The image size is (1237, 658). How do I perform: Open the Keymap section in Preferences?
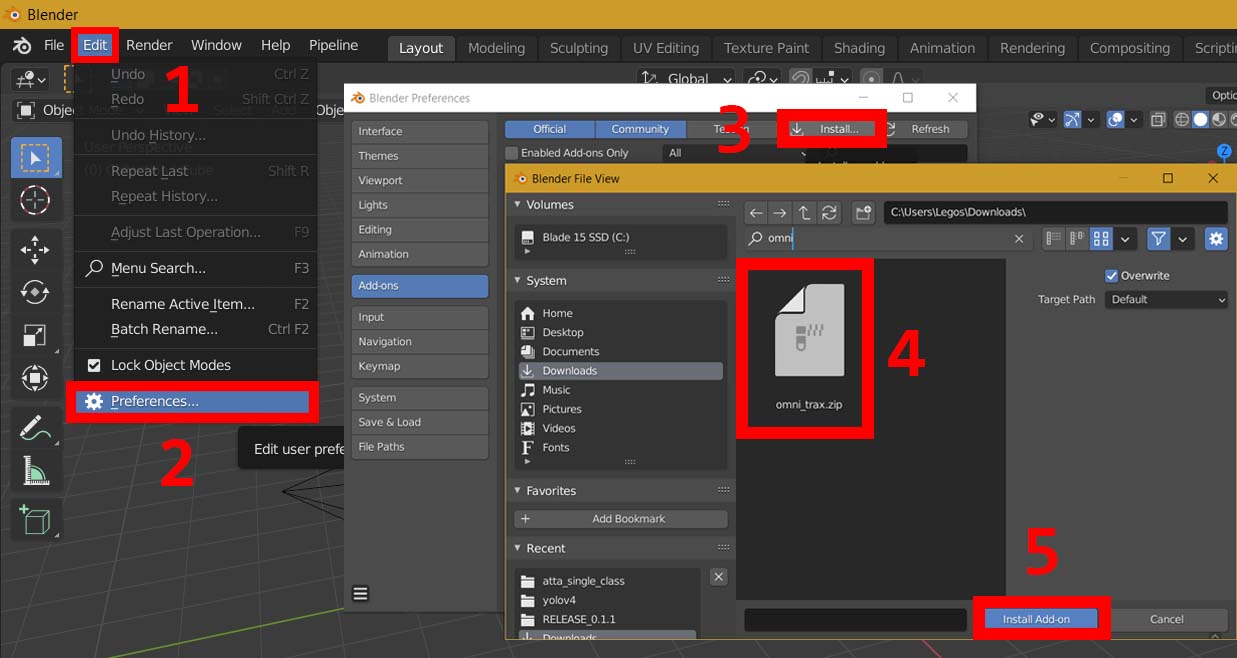coord(420,366)
